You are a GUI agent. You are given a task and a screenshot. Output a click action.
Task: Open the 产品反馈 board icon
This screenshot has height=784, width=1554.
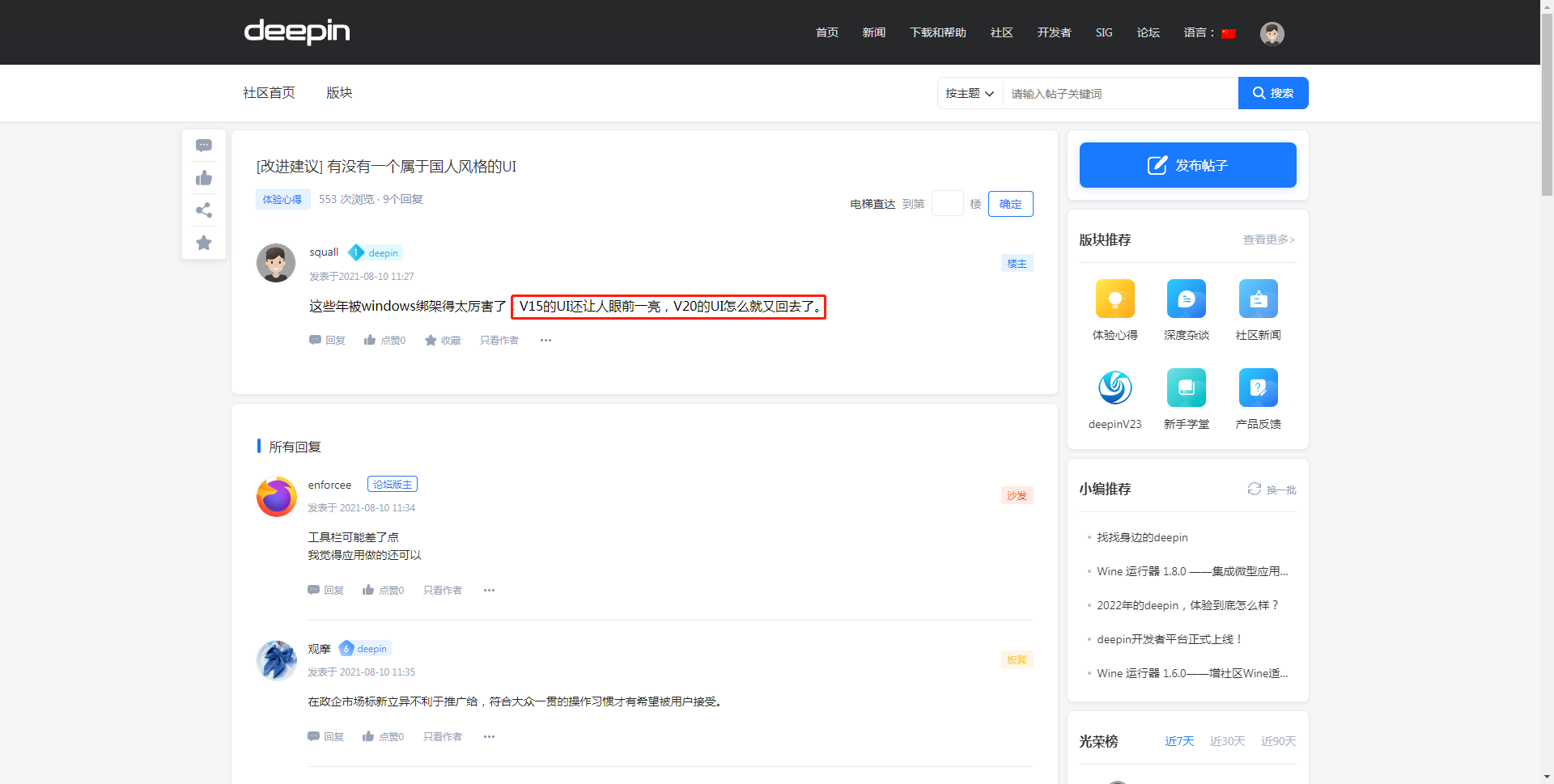1259,388
